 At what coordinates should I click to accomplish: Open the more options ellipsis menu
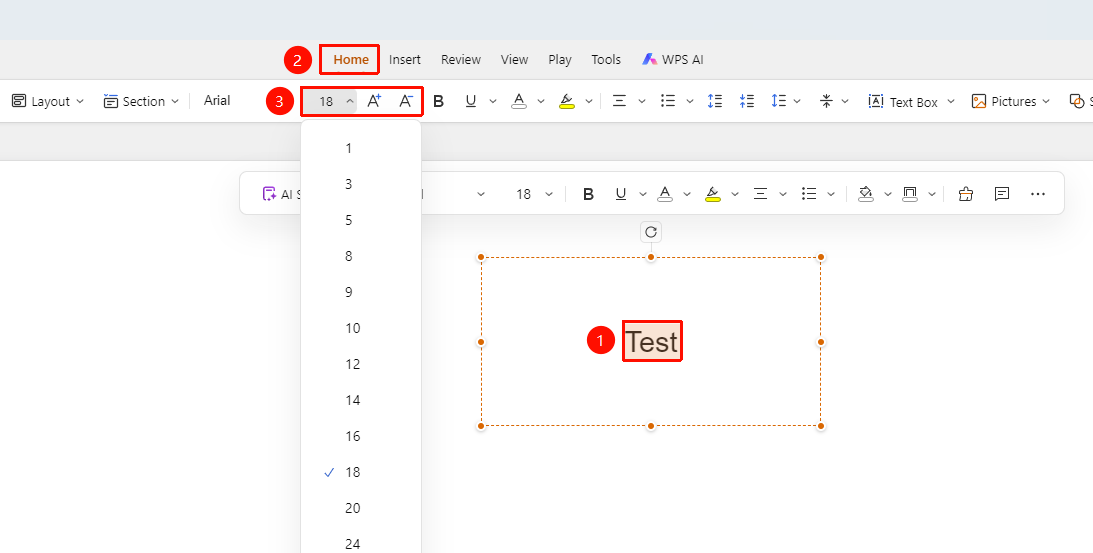(1038, 194)
